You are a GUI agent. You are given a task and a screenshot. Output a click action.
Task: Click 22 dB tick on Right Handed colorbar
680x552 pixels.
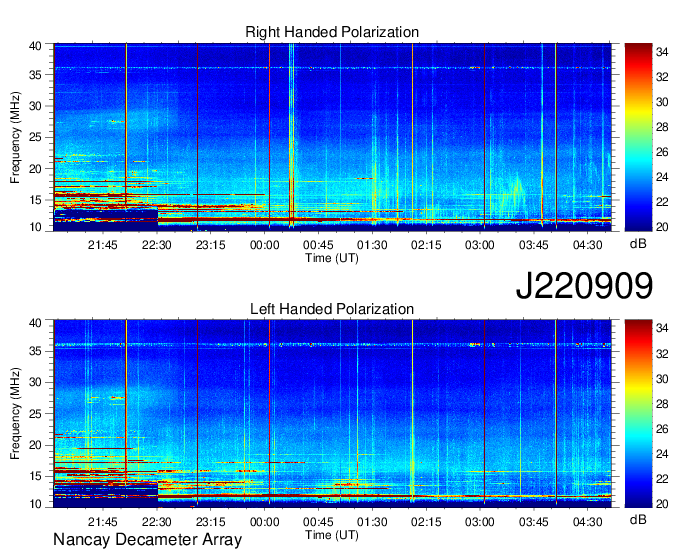click(x=662, y=202)
